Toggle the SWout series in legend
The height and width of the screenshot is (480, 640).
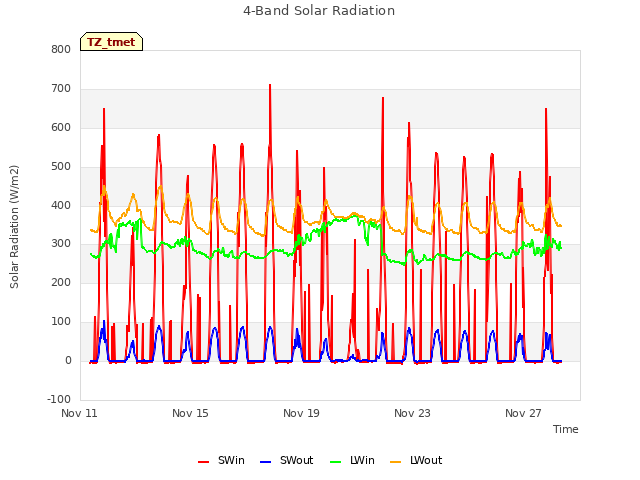(286, 460)
